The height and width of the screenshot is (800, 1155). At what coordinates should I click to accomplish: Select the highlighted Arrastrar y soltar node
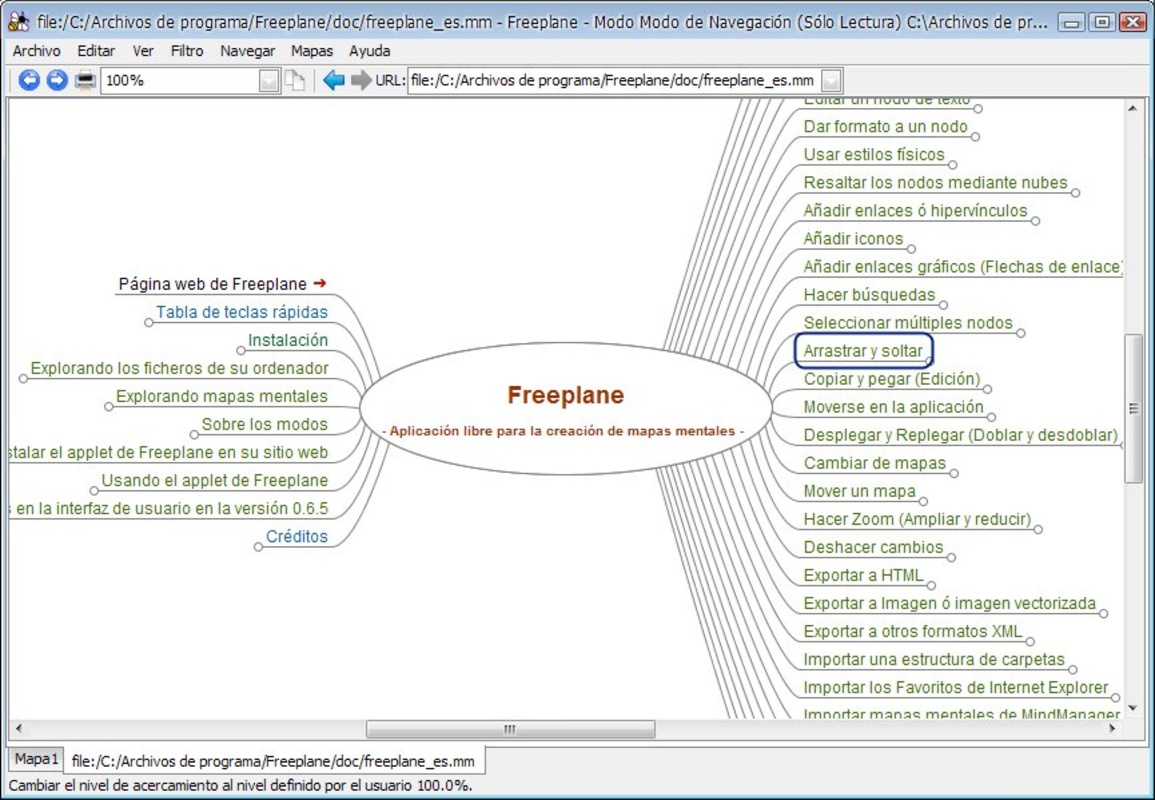863,351
